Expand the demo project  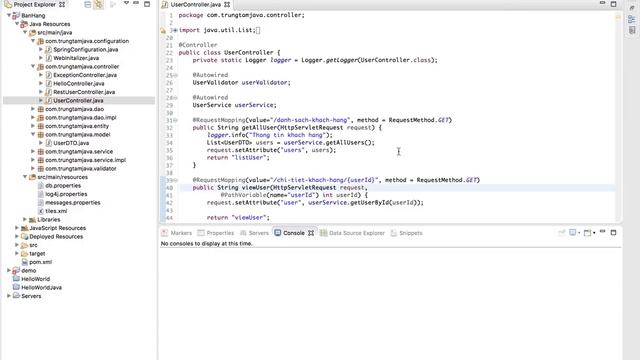point(9,271)
